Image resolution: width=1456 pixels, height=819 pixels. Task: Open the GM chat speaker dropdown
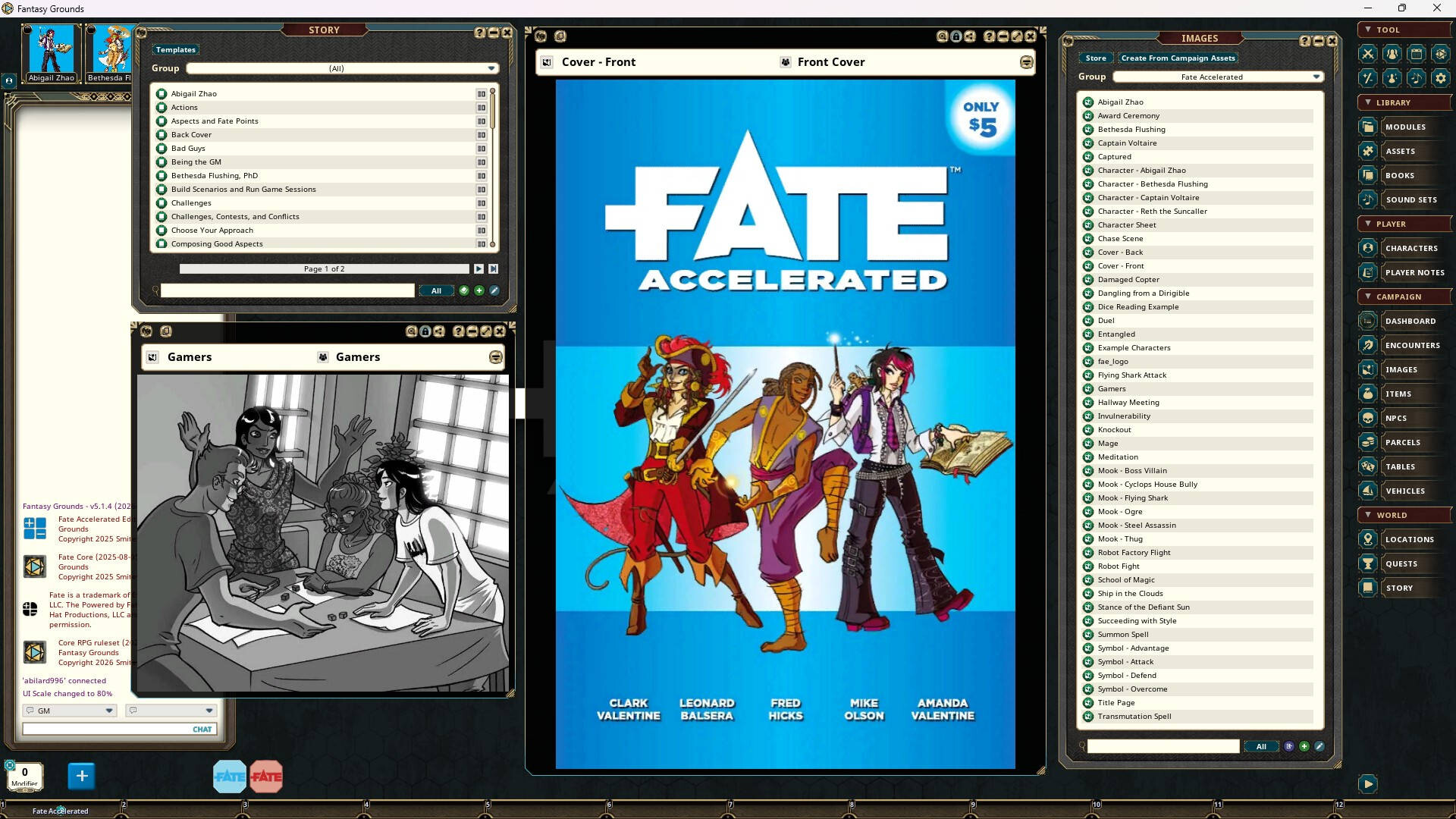pyautogui.click(x=108, y=711)
